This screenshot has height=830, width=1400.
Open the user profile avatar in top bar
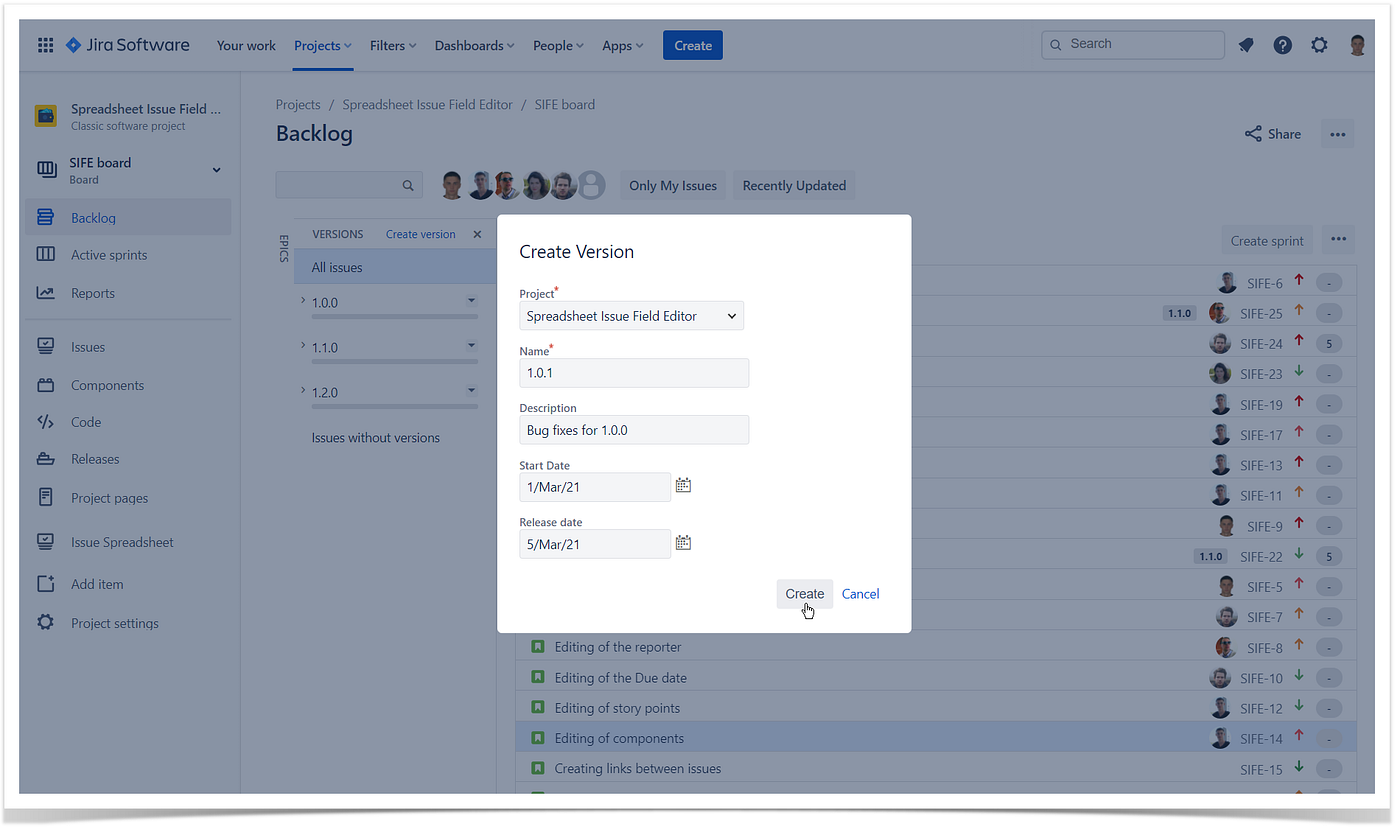point(1357,45)
